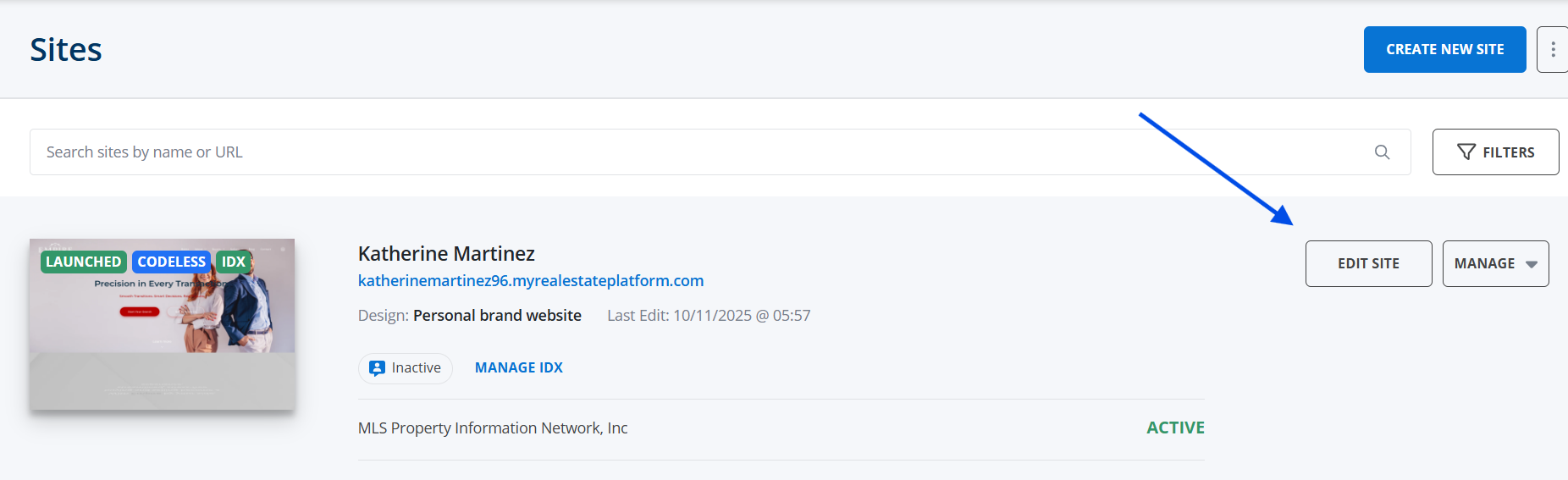
Task: Click the MANAGE IDX link
Action: coord(519,368)
